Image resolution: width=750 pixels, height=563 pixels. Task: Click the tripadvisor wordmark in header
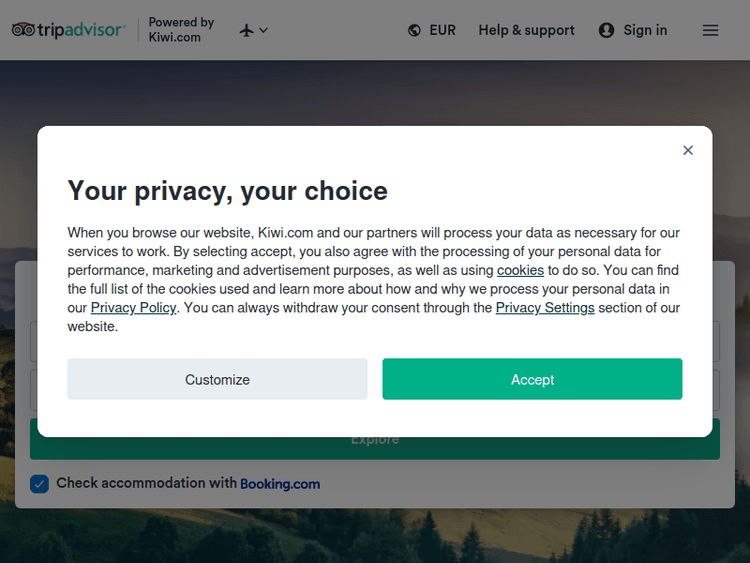tap(82, 30)
